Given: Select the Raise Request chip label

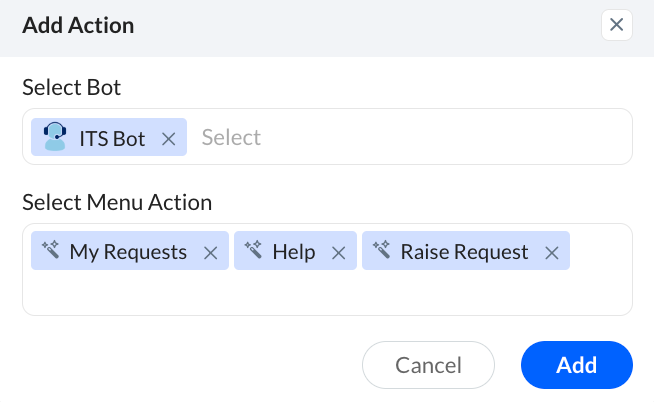Looking at the screenshot, I should 464,252.
